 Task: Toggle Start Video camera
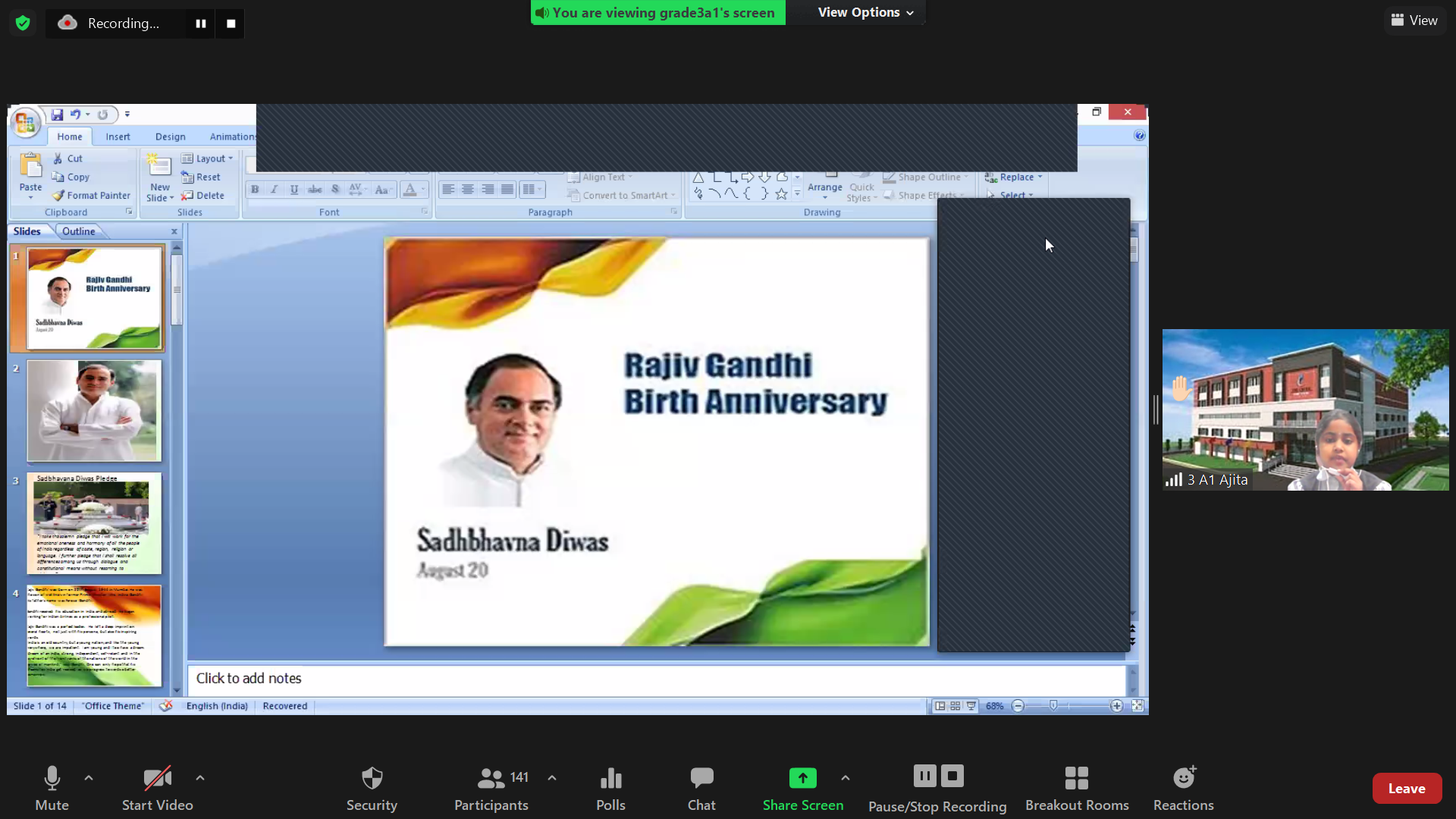tap(157, 778)
